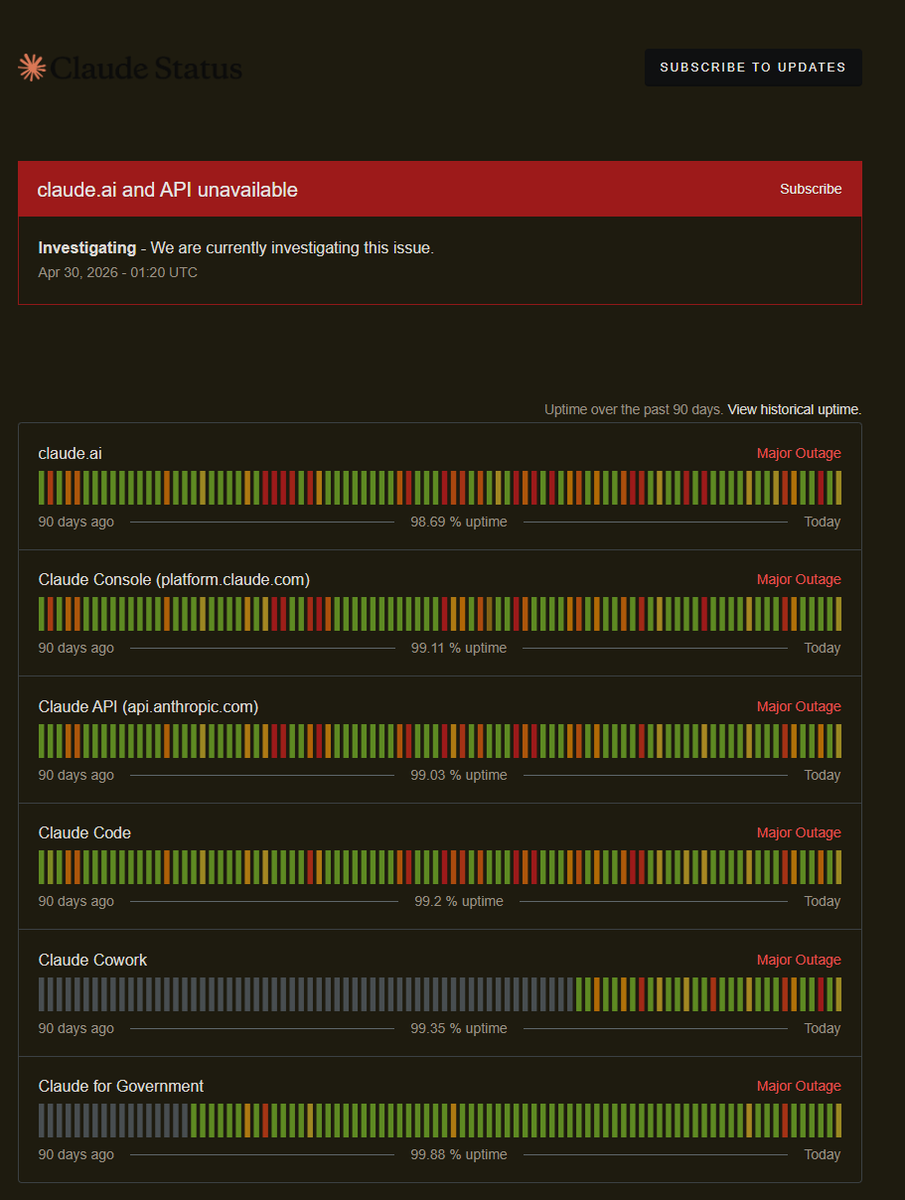905x1200 pixels.
Task: Click the 99.88 % uptime value
Action: click(459, 1154)
